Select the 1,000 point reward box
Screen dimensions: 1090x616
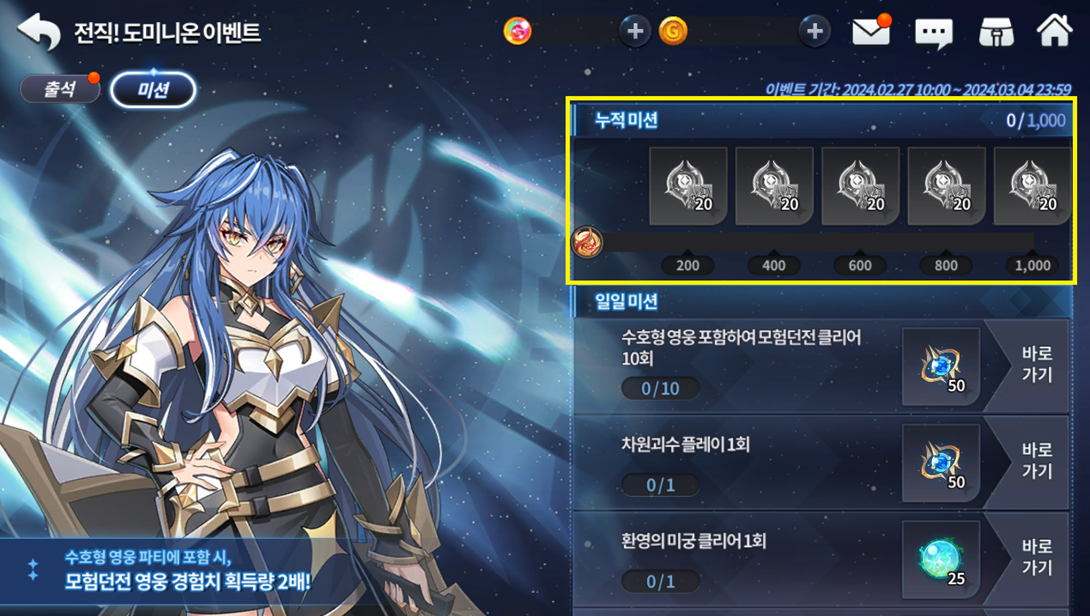pyautogui.click(x=1033, y=186)
